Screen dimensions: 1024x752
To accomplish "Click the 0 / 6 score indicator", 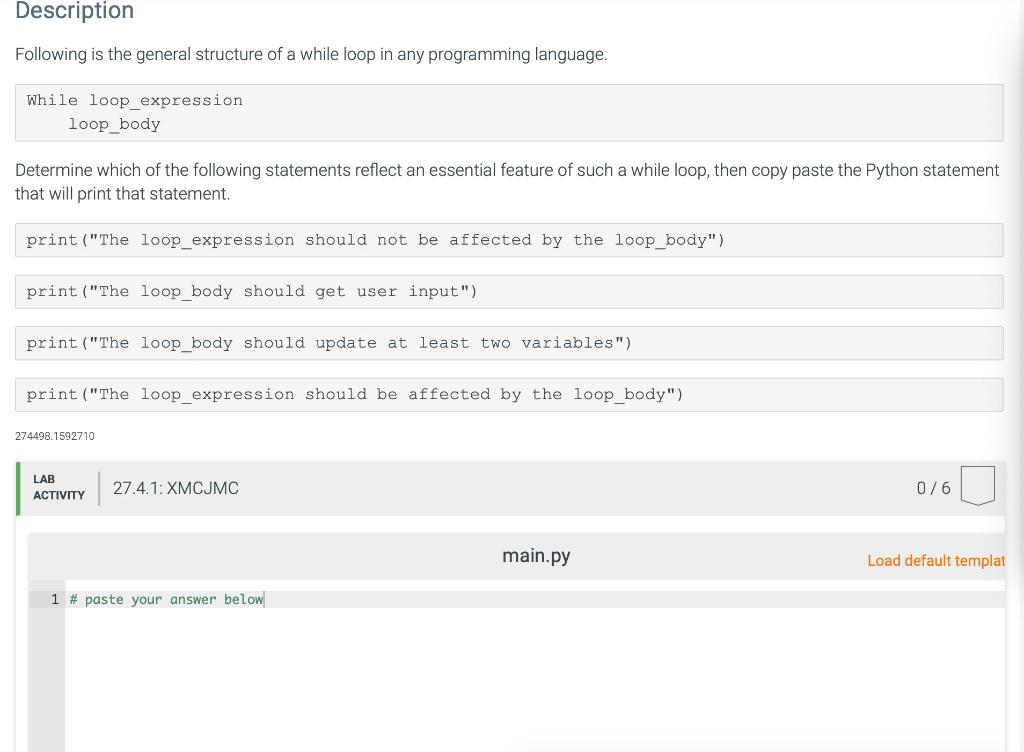I will point(931,488).
